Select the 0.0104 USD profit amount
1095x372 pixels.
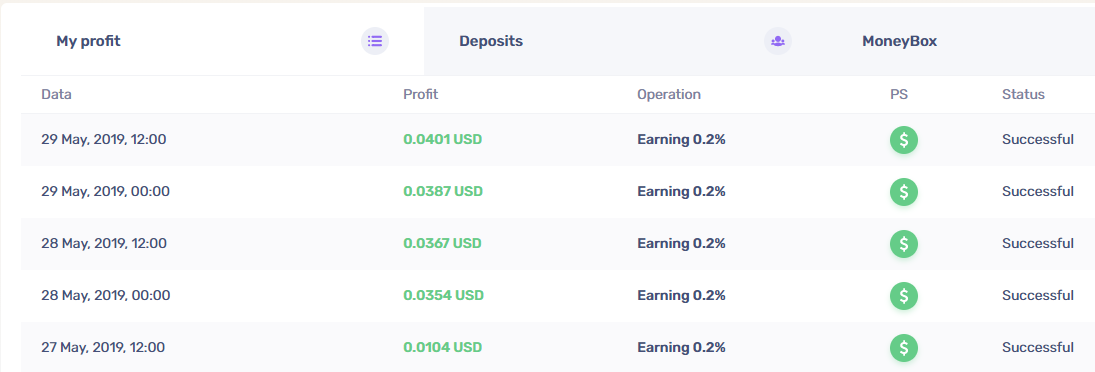tap(443, 348)
